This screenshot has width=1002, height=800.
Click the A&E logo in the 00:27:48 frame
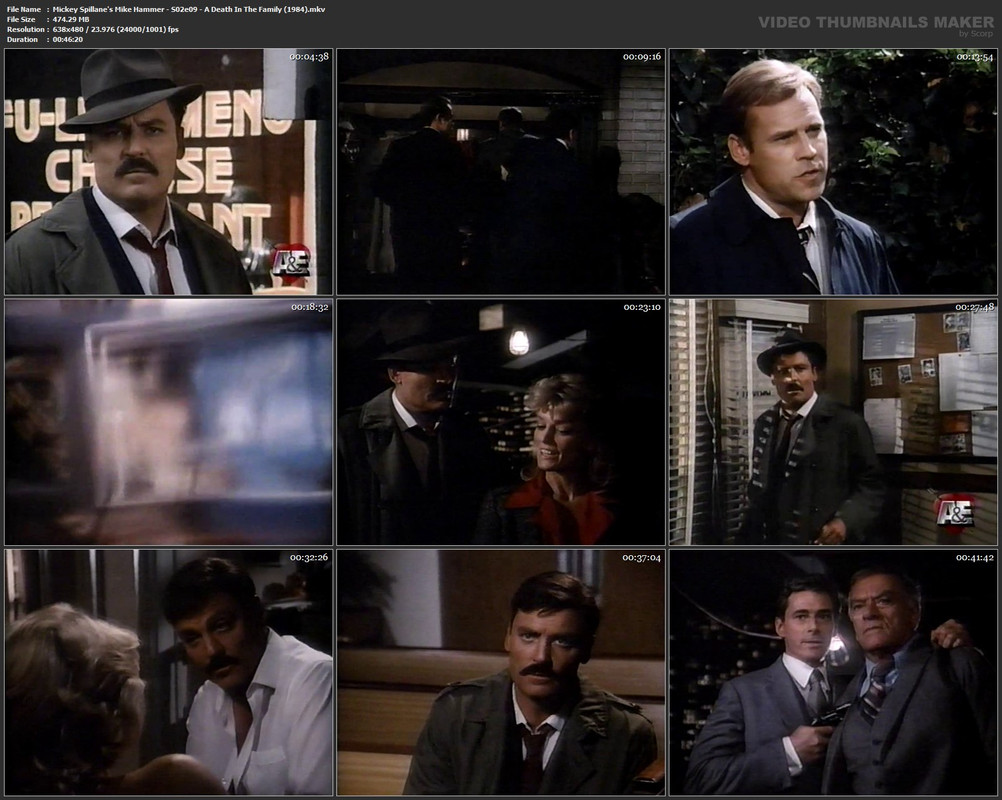click(955, 513)
